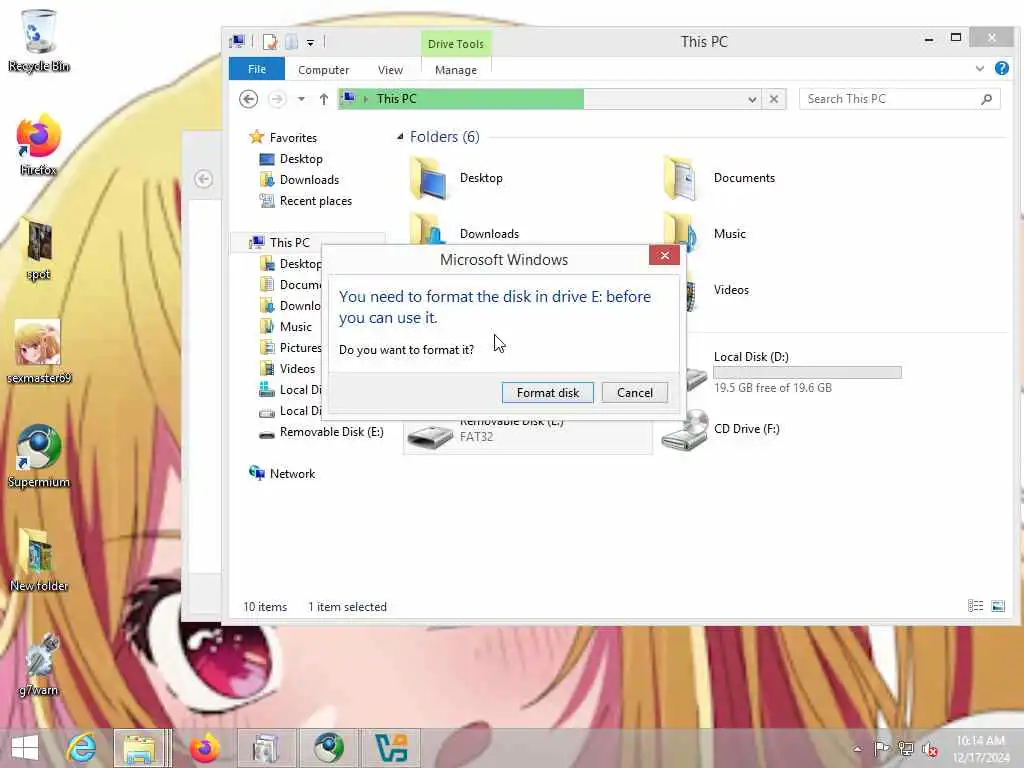Show hidden tray icons arrow

857,749
